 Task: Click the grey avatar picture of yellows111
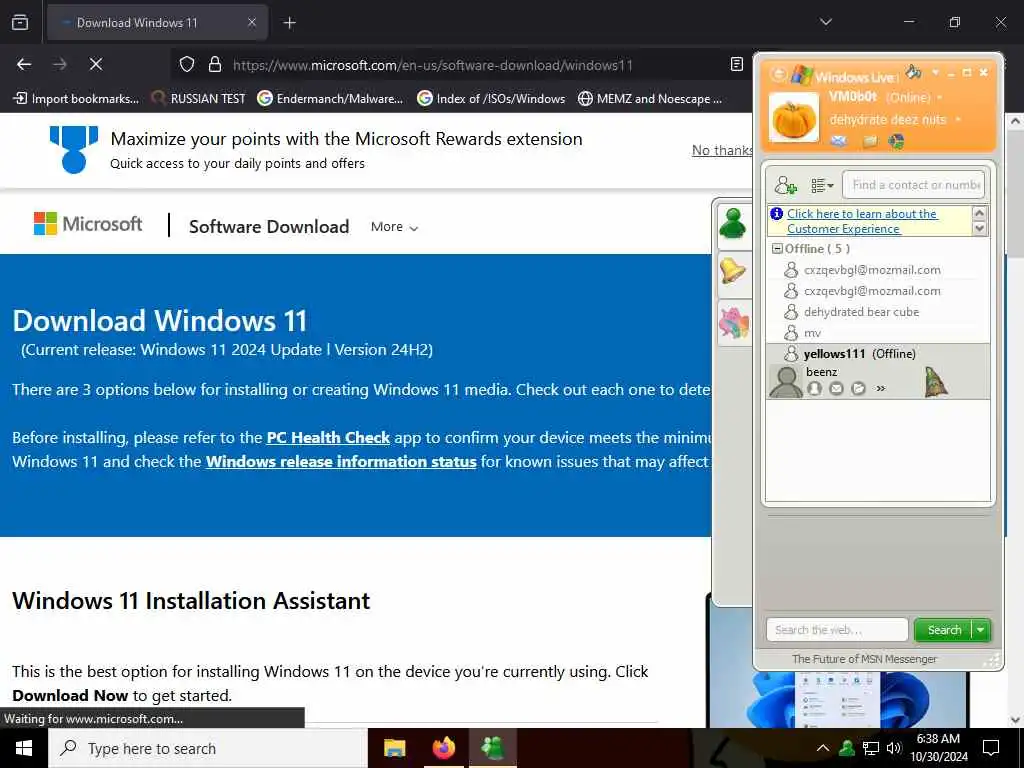(x=786, y=381)
